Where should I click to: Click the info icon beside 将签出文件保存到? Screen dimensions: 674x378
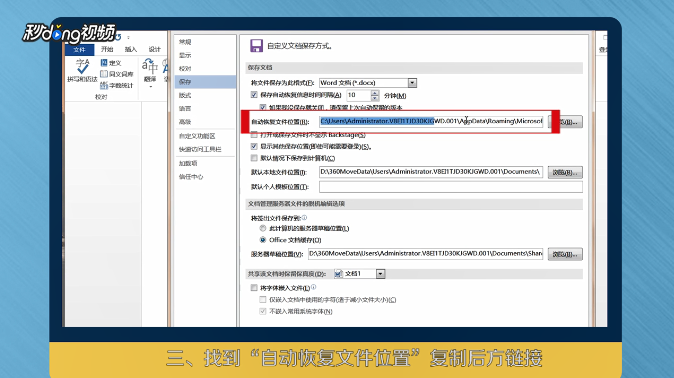[x=304, y=218]
